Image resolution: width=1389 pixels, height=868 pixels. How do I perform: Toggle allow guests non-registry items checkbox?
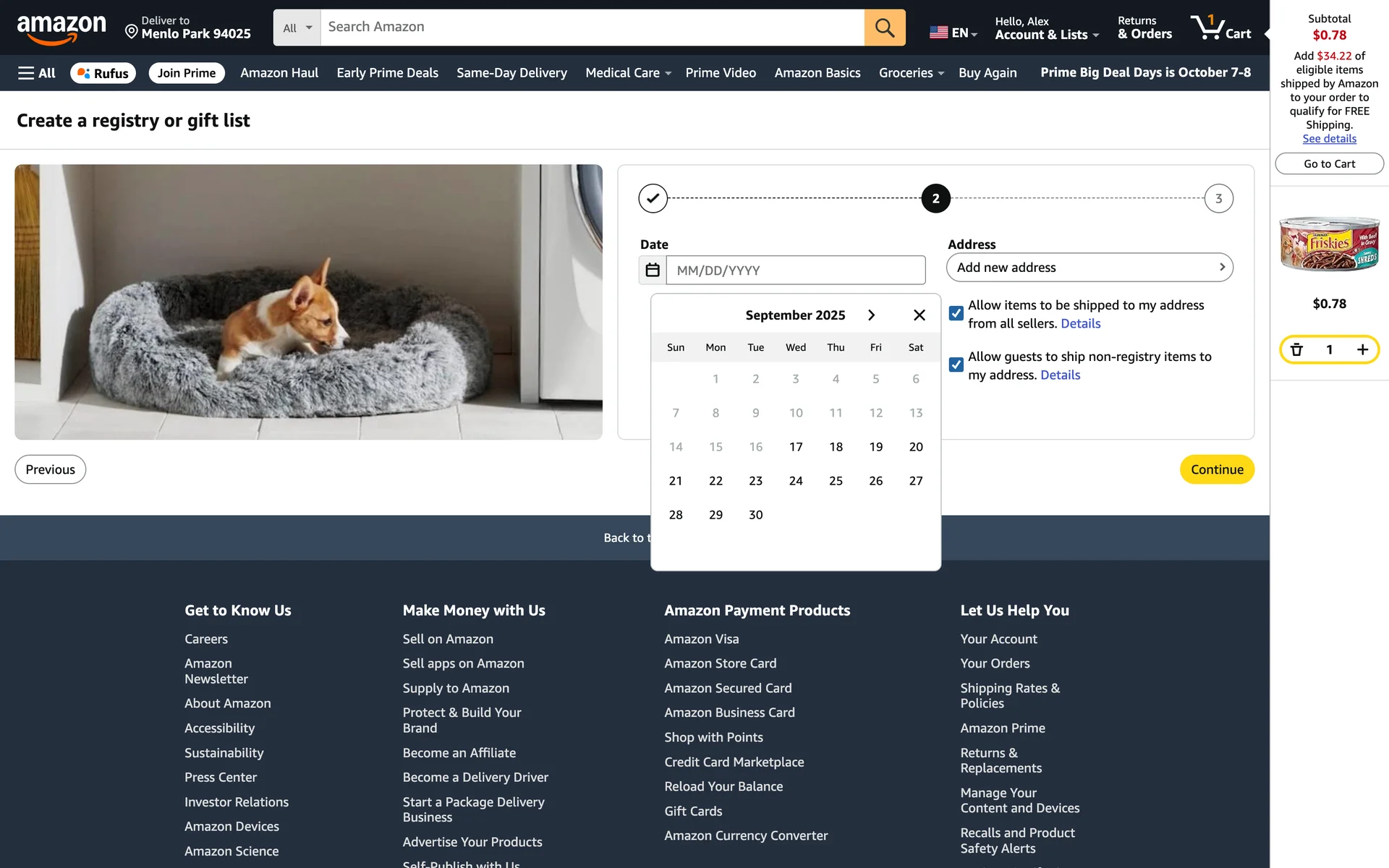956,365
